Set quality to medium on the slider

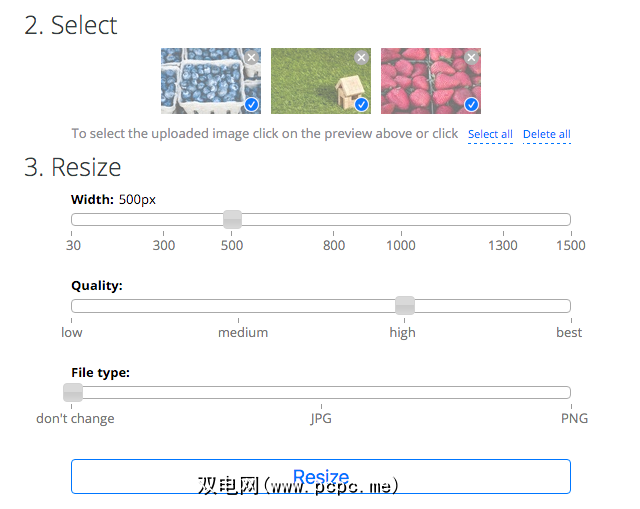(243, 306)
